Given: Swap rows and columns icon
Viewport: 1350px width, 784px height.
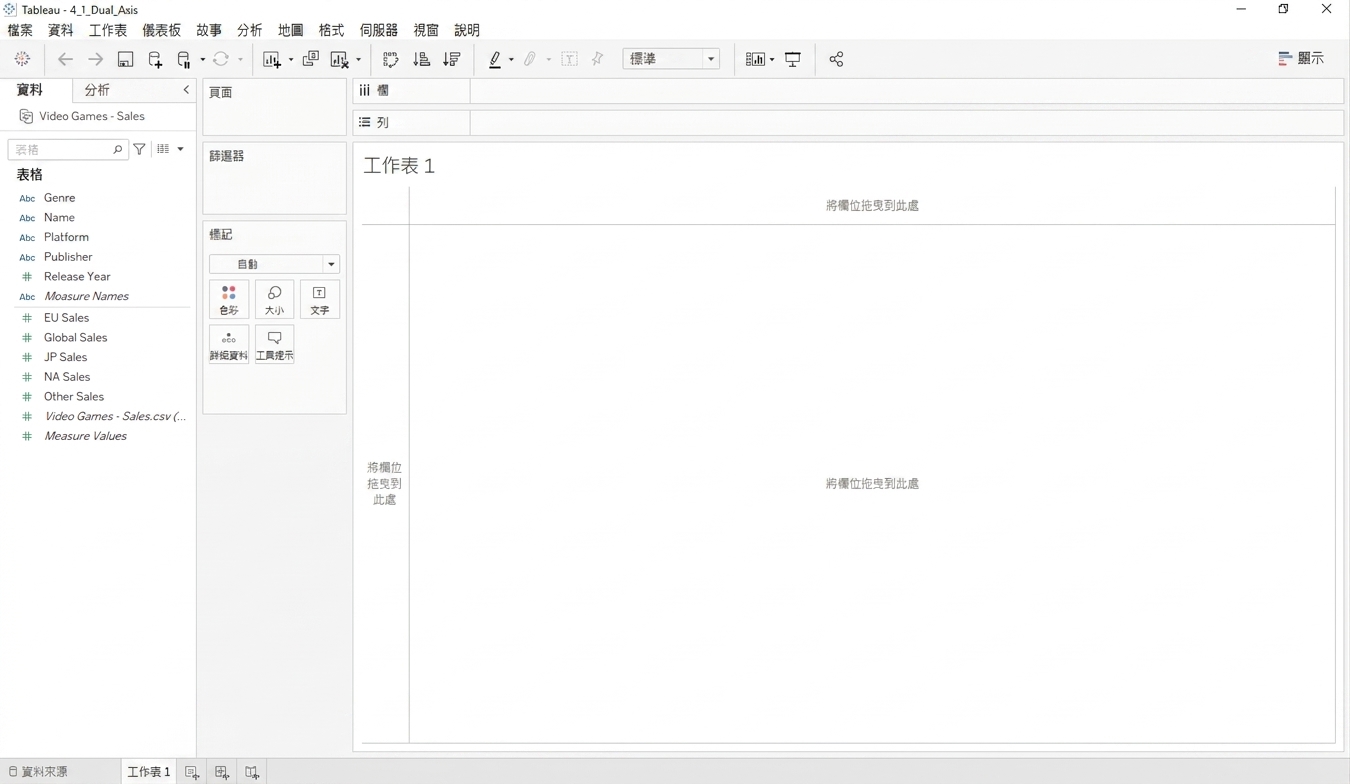Looking at the screenshot, I should (391, 60).
